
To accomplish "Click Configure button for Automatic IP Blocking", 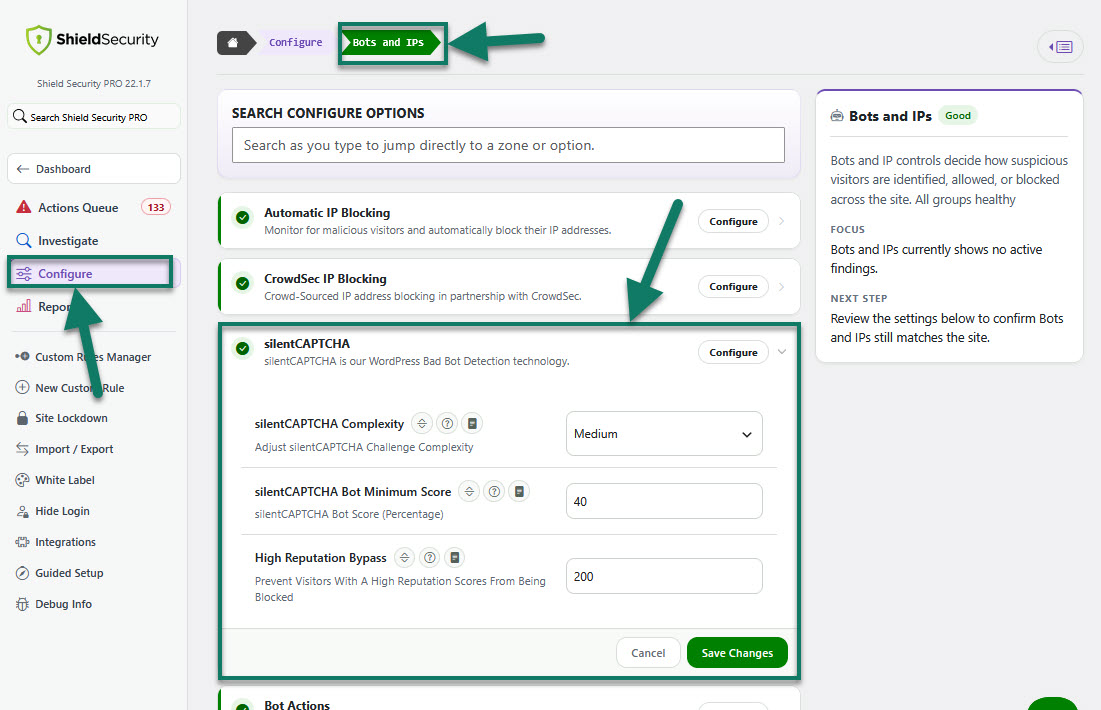I will (733, 221).
